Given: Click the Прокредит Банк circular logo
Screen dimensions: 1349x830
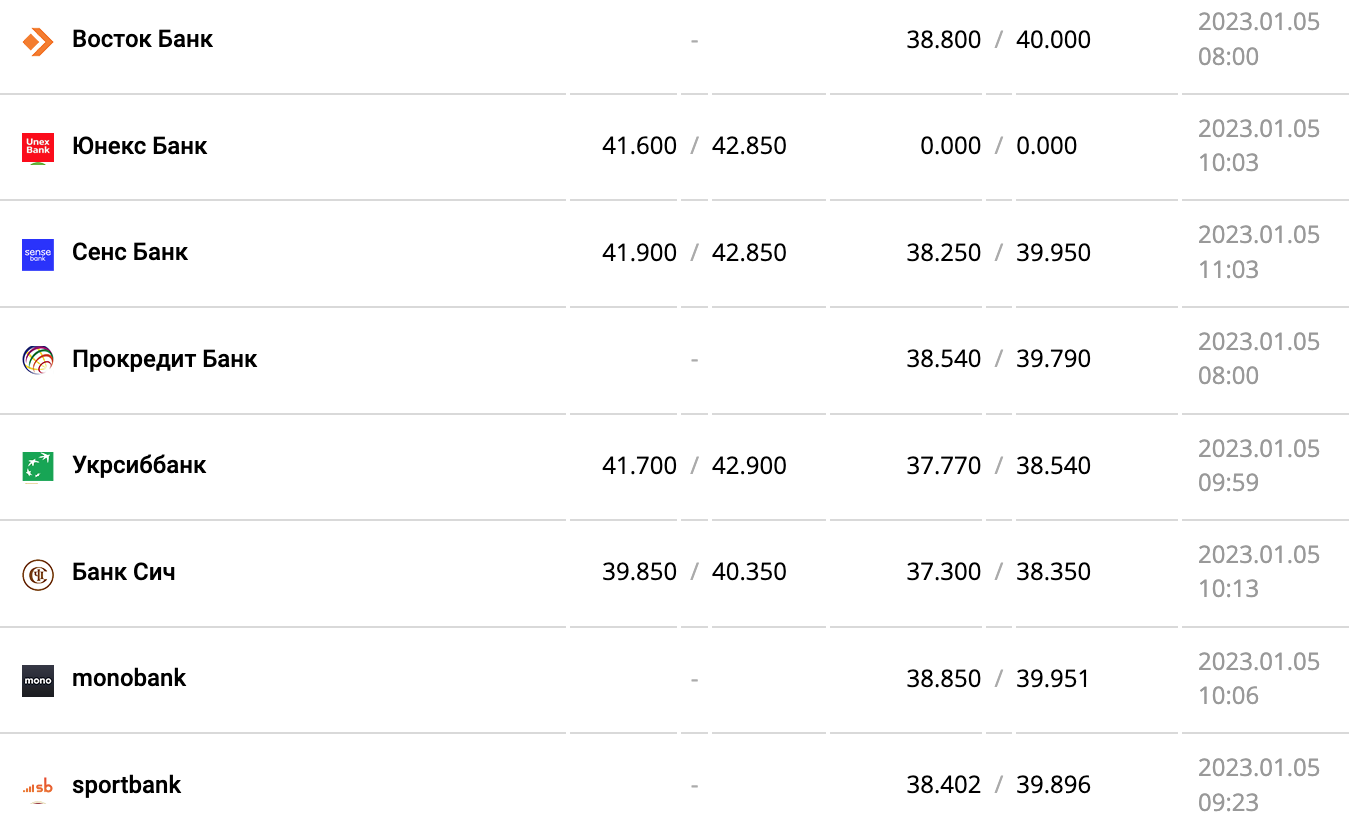Looking at the screenshot, I should click(x=38, y=360).
